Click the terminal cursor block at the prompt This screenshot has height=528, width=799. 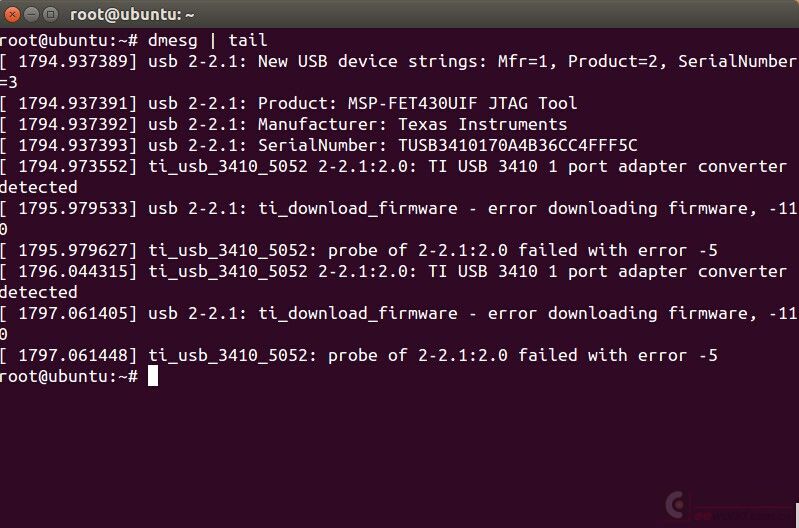coord(153,376)
